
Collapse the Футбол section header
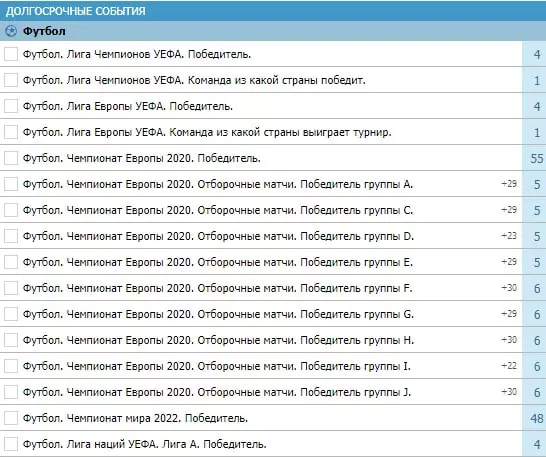tap(273, 31)
